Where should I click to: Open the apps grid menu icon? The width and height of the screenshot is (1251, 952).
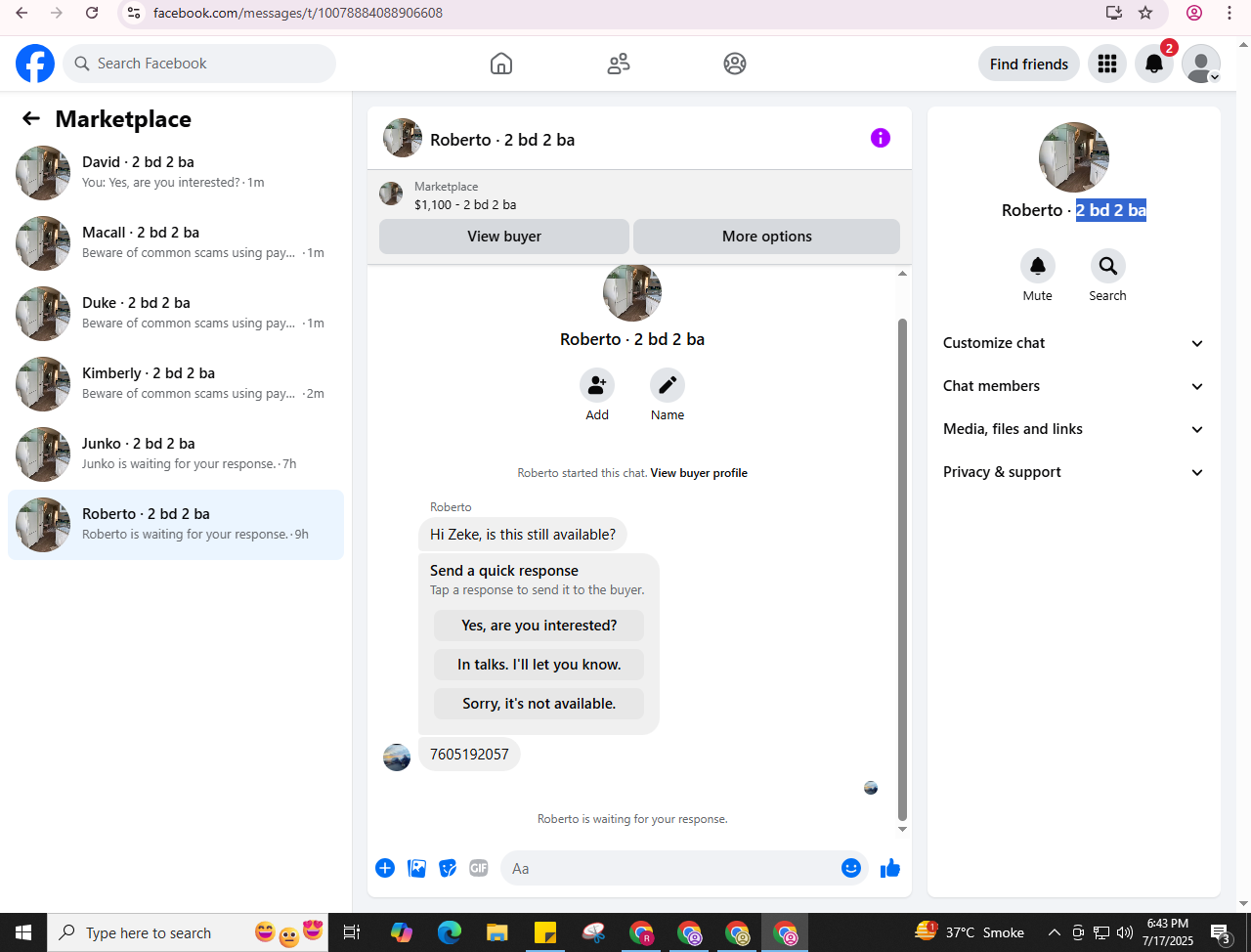(x=1107, y=64)
